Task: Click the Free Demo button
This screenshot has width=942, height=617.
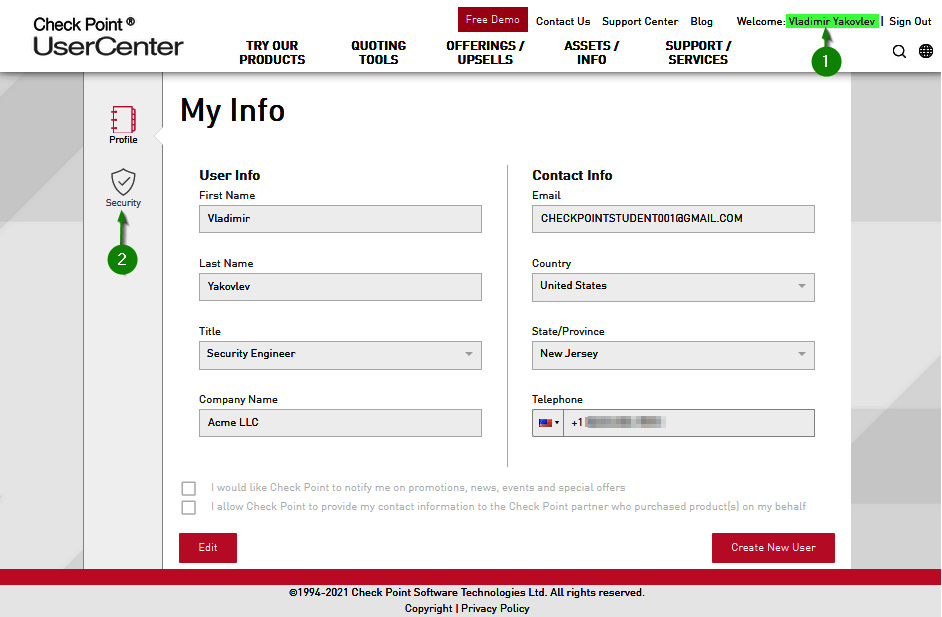Action: pyautogui.click(x=493, y=20)
